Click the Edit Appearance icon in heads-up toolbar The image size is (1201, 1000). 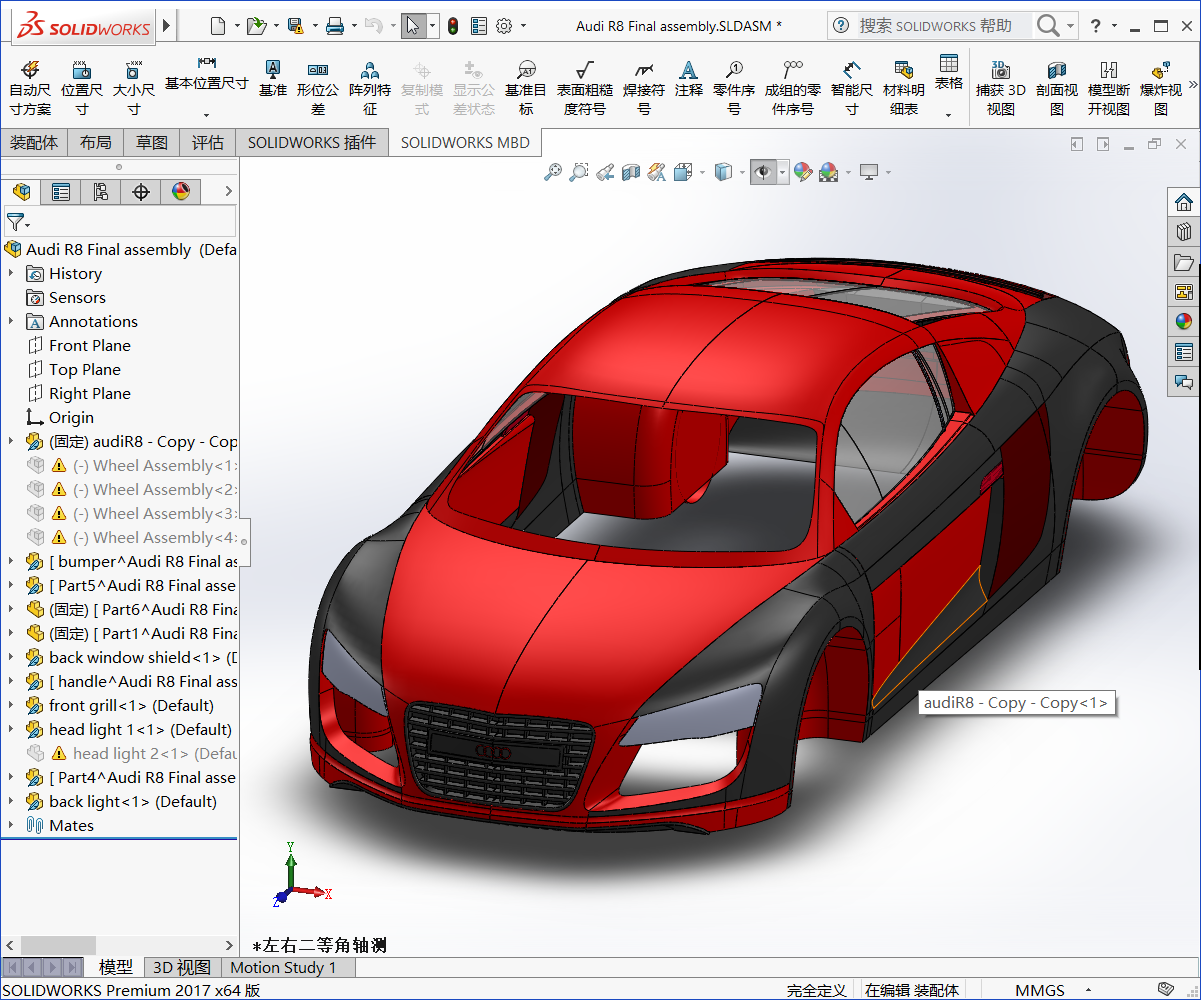click(x=803, y=172)
